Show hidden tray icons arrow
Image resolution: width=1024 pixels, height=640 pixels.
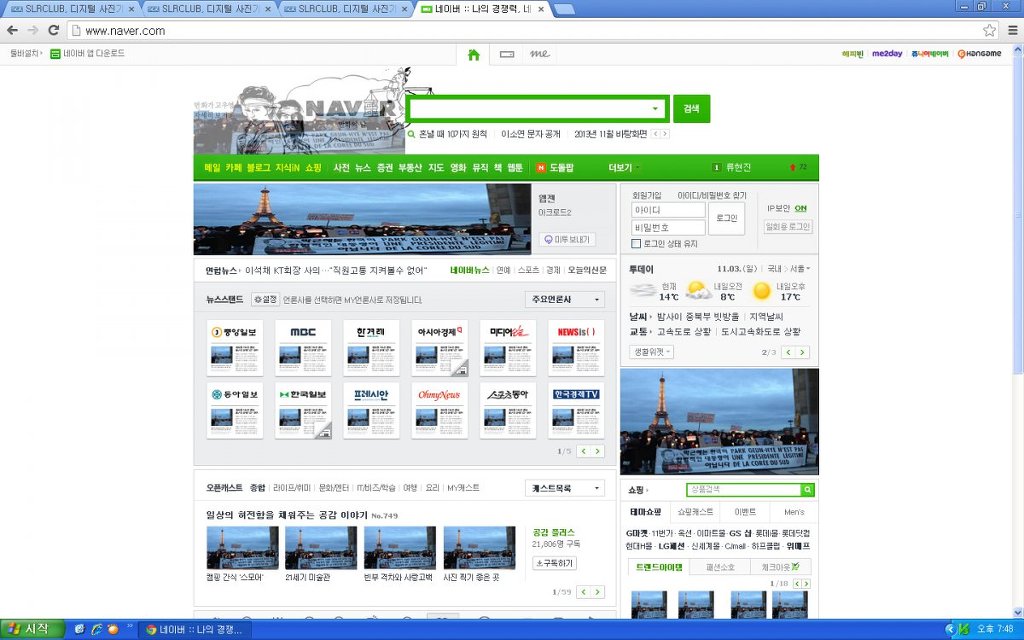click(x=950, y=630)
